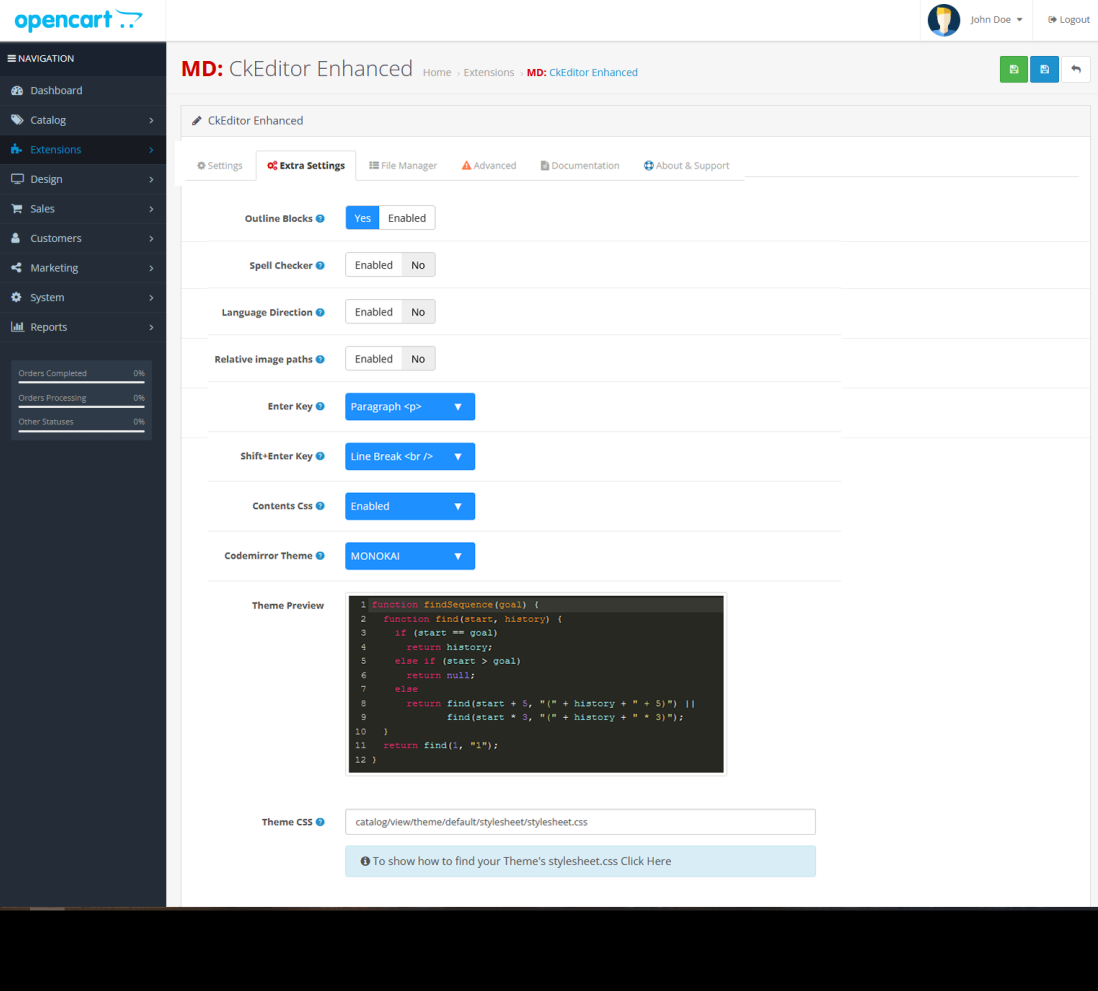The width and height of the screenshot is (1098, 991).
Task: Set Relative image paths to No
Action: (x=418, y=359)
